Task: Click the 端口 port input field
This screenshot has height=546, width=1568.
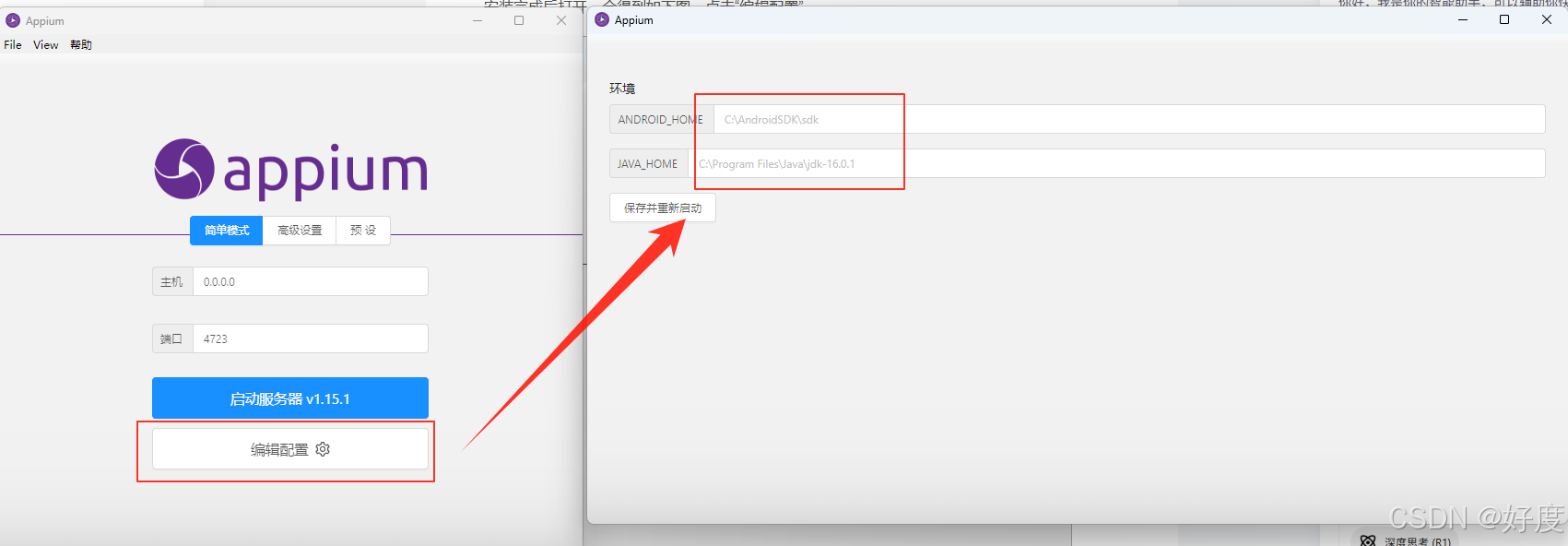Action: click(311, 338)
